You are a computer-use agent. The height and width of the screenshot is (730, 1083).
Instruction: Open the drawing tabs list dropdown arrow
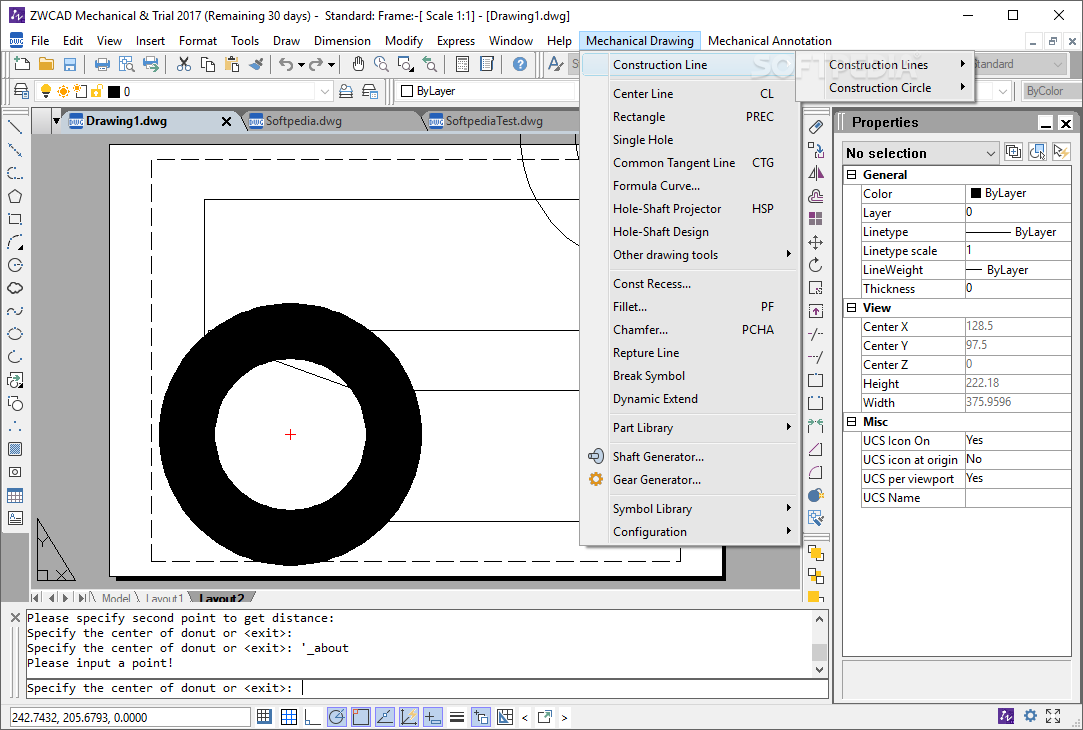point(57,121)
